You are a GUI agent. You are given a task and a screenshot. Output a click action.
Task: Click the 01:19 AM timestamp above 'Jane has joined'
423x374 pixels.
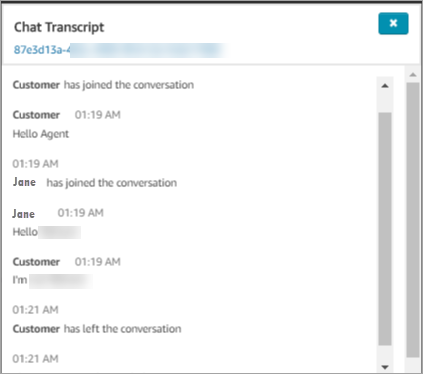click(35, 164)
